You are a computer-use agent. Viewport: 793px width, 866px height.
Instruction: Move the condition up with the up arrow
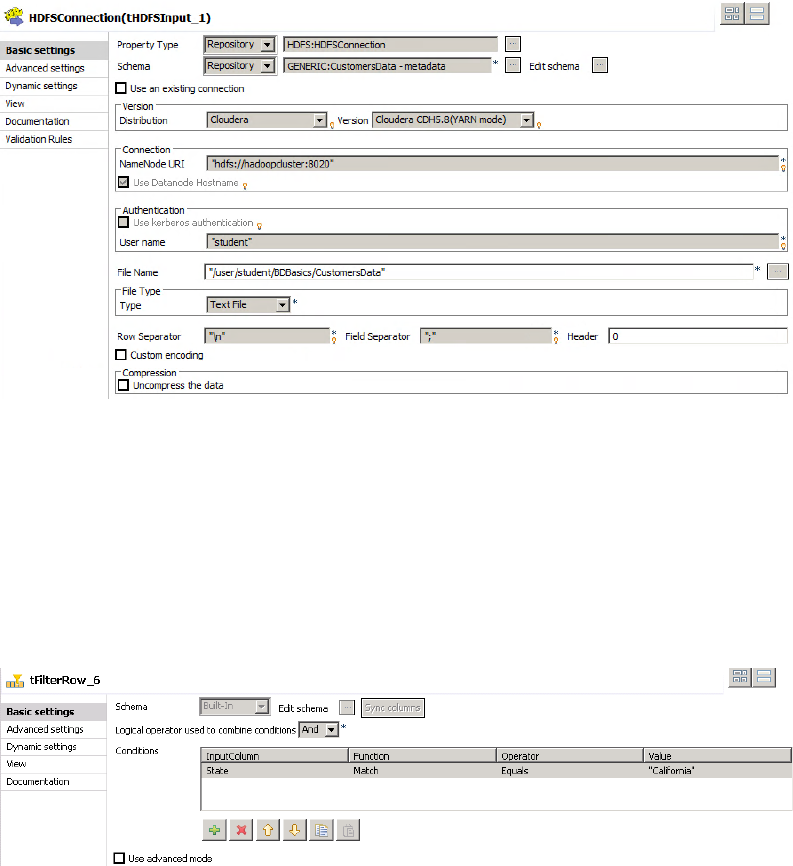pyautogui.click(x=268, y=830)
